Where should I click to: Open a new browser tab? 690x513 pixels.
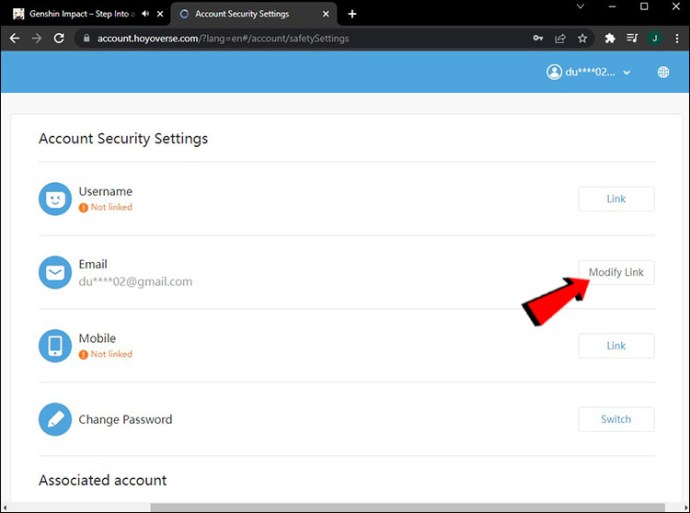(352, 14)
